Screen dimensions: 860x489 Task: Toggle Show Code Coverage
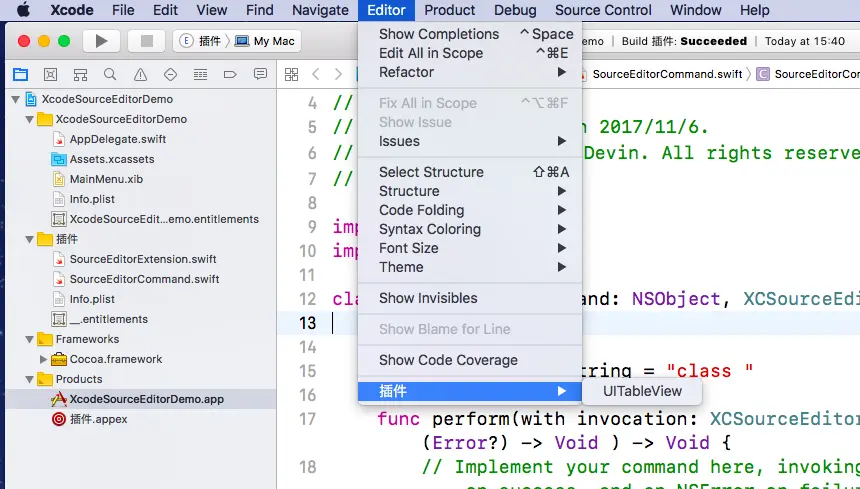(x=469, y=360)
